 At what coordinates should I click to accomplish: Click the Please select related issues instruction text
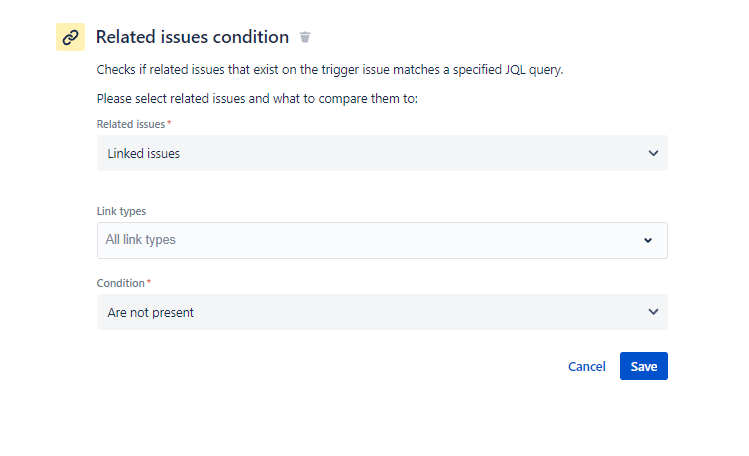[x=257, y=98]
